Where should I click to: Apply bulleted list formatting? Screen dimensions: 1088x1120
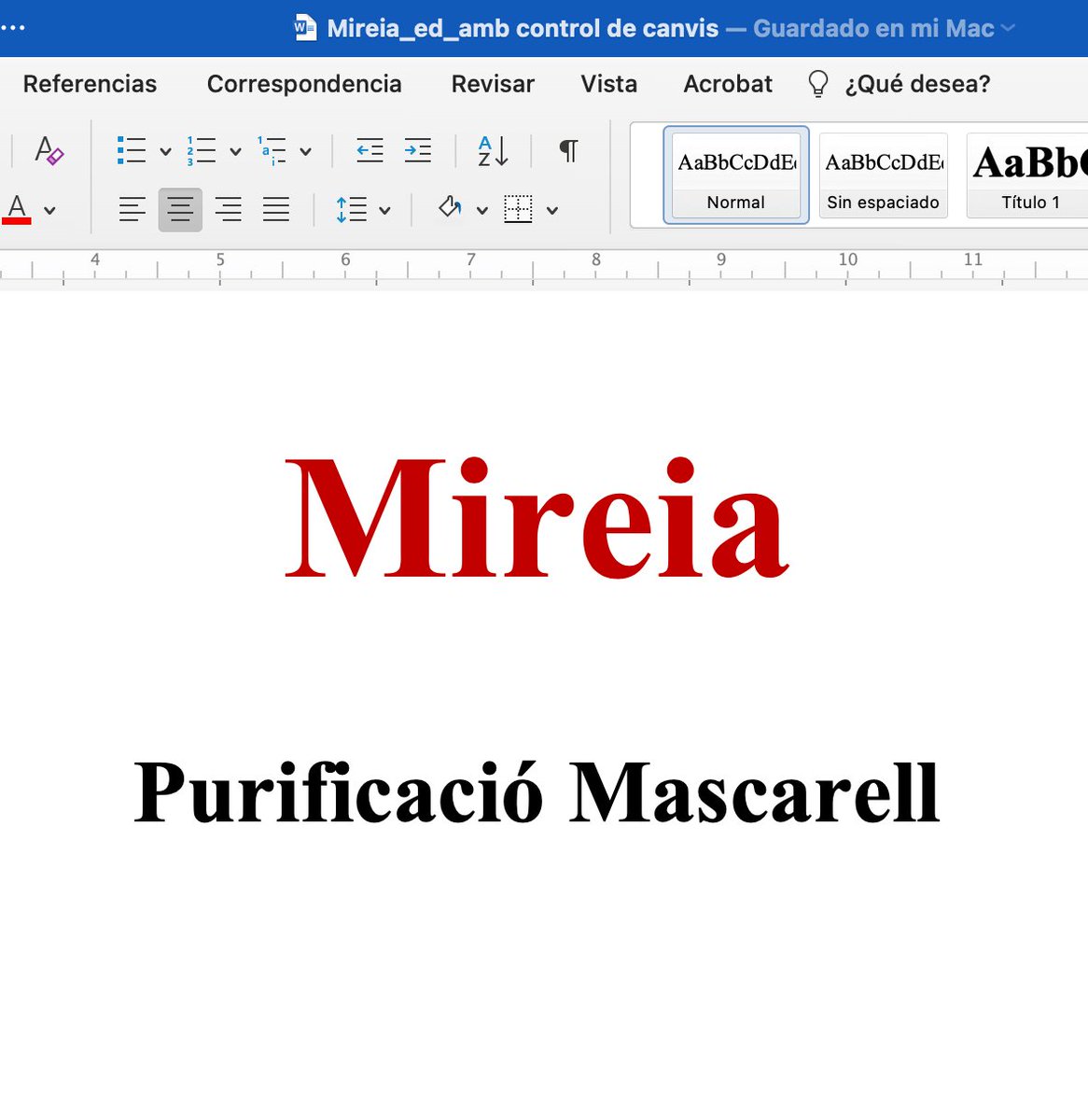click(x=132, y=150)
